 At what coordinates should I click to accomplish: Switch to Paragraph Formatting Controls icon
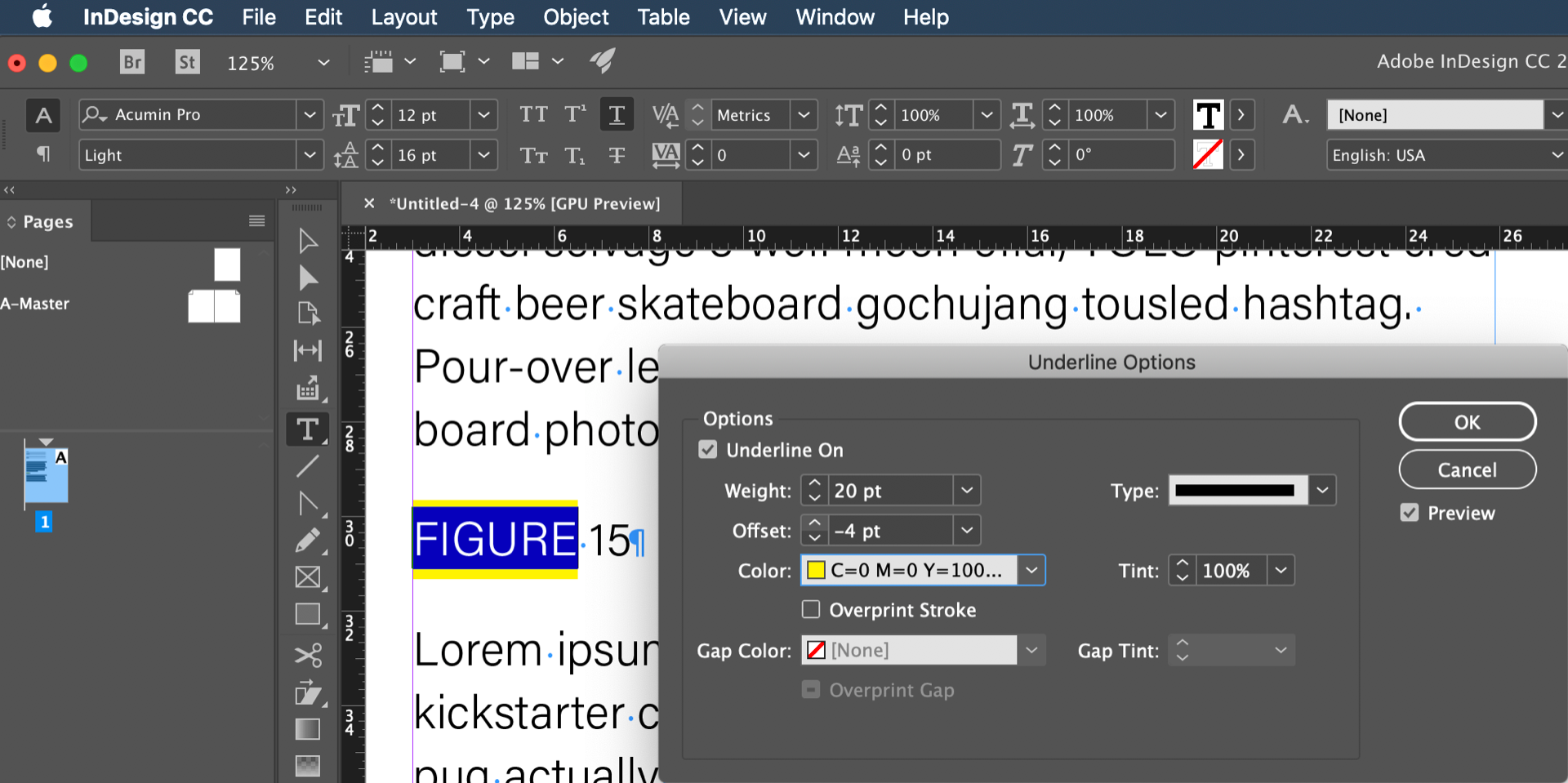(43, 153)
